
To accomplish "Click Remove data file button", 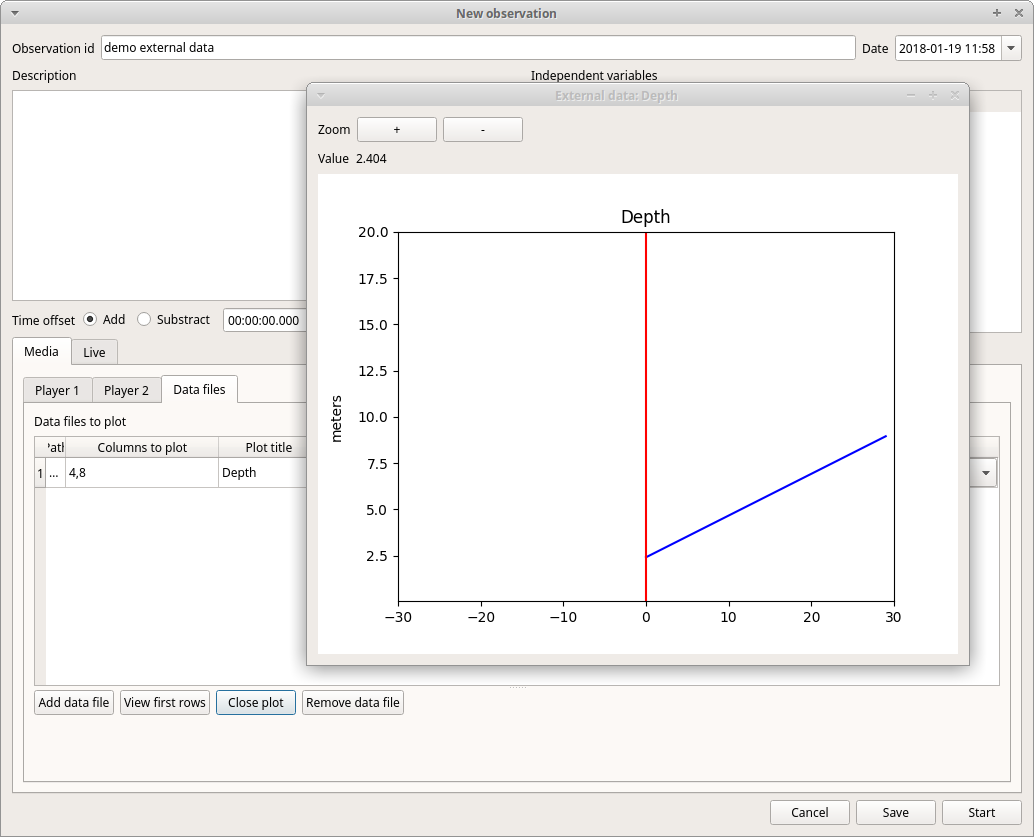I will click(x=353, y=702).
